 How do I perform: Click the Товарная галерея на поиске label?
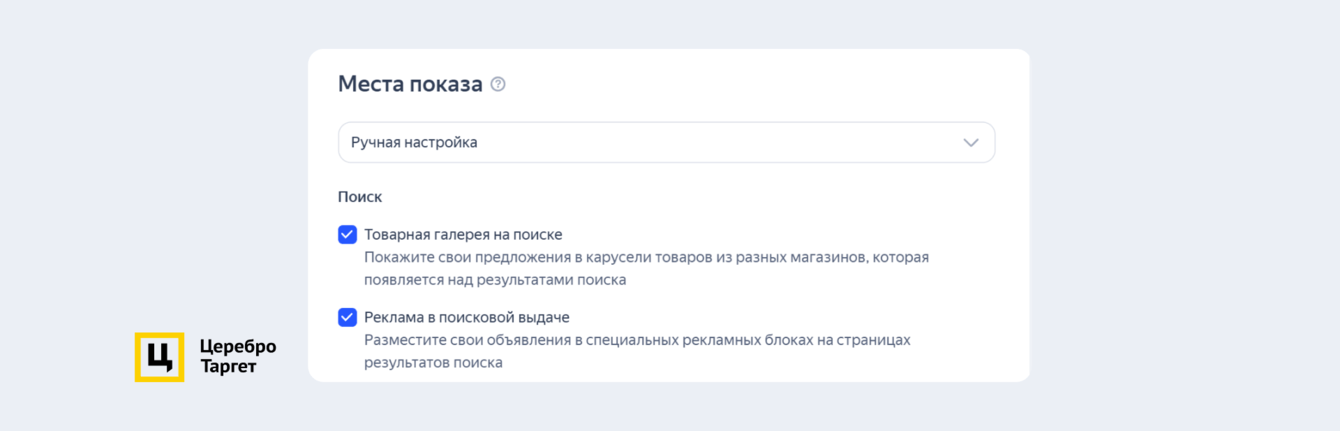point(463,234)
